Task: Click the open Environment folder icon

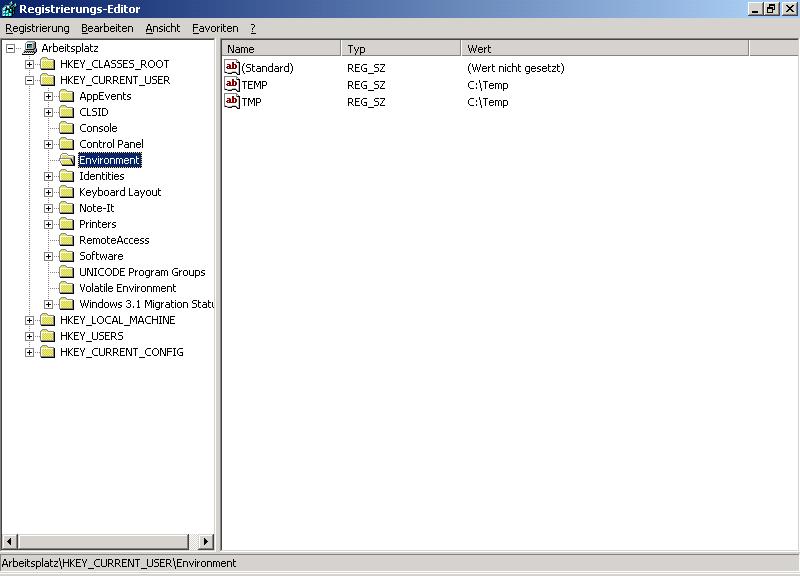Action: (x=67, y=160)
